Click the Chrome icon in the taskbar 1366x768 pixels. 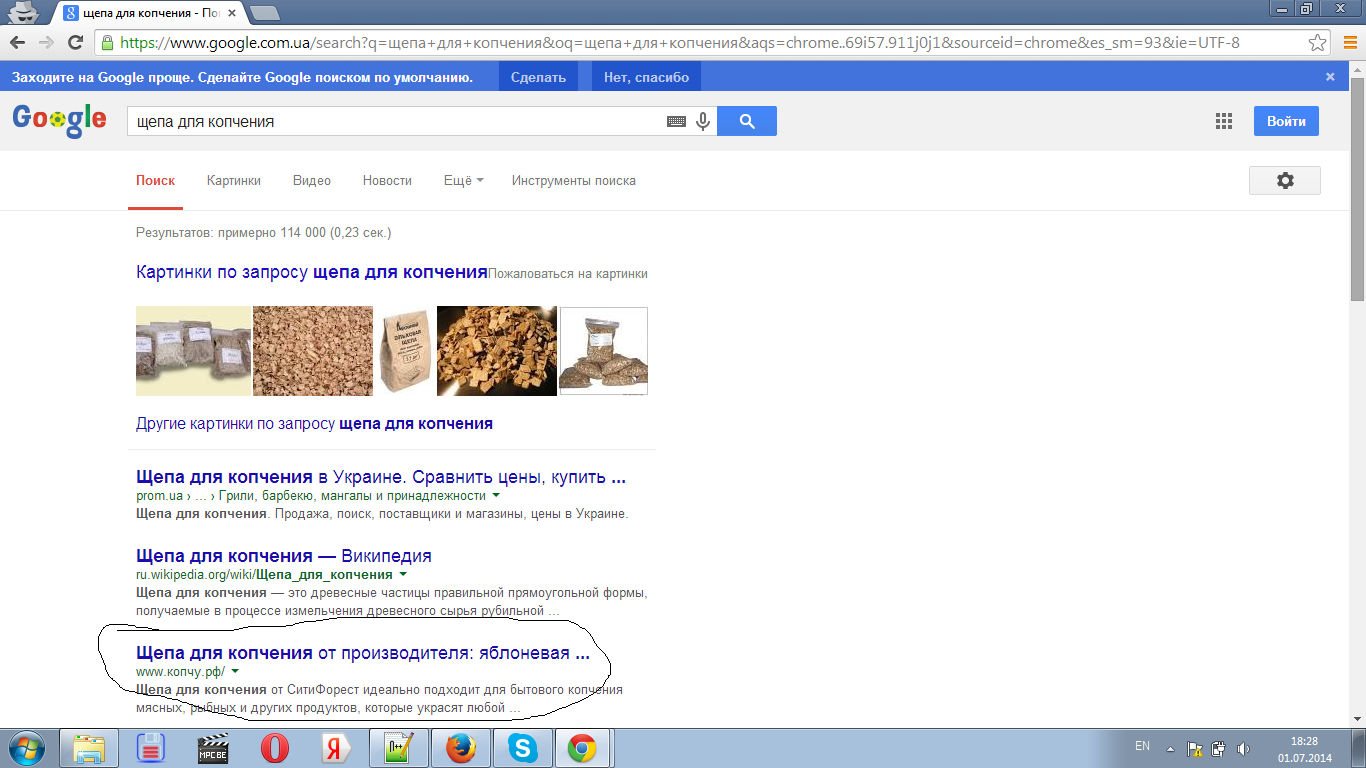pyautogui.click(x=583, y=748)
